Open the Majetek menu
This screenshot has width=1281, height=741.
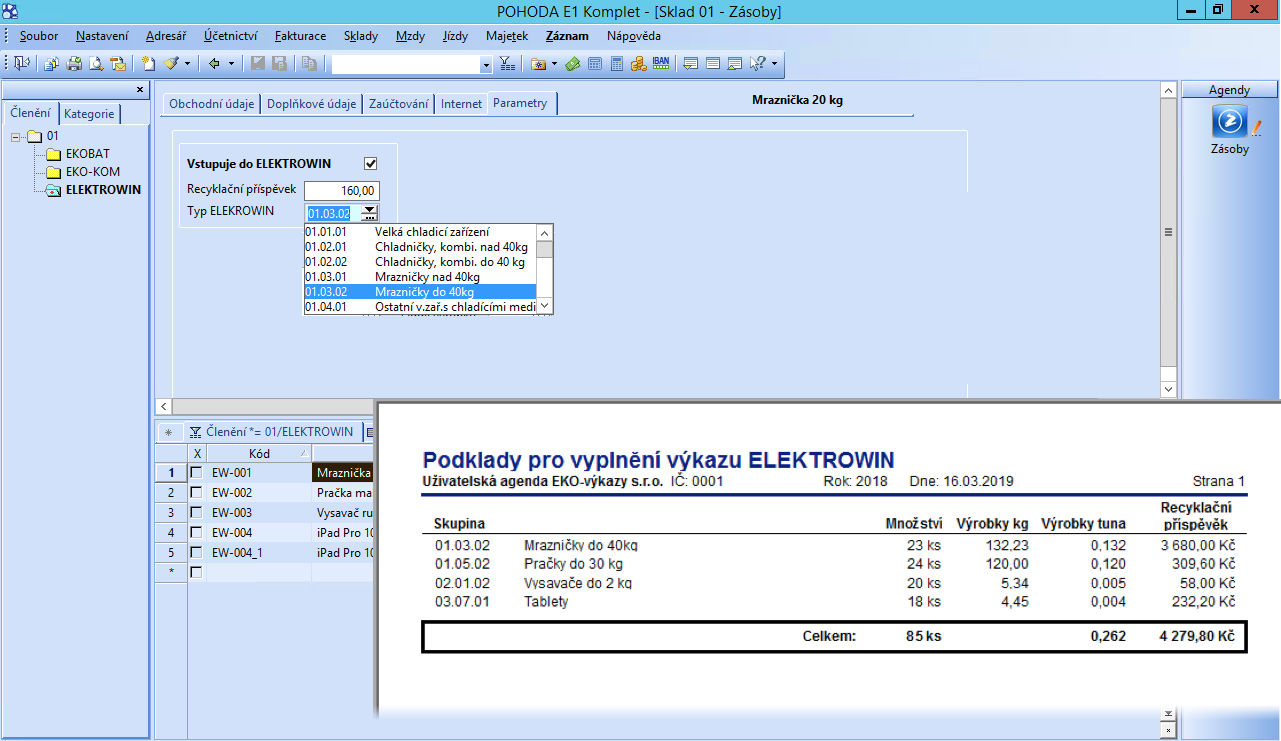pyautogui.click(x=507, y=36)
